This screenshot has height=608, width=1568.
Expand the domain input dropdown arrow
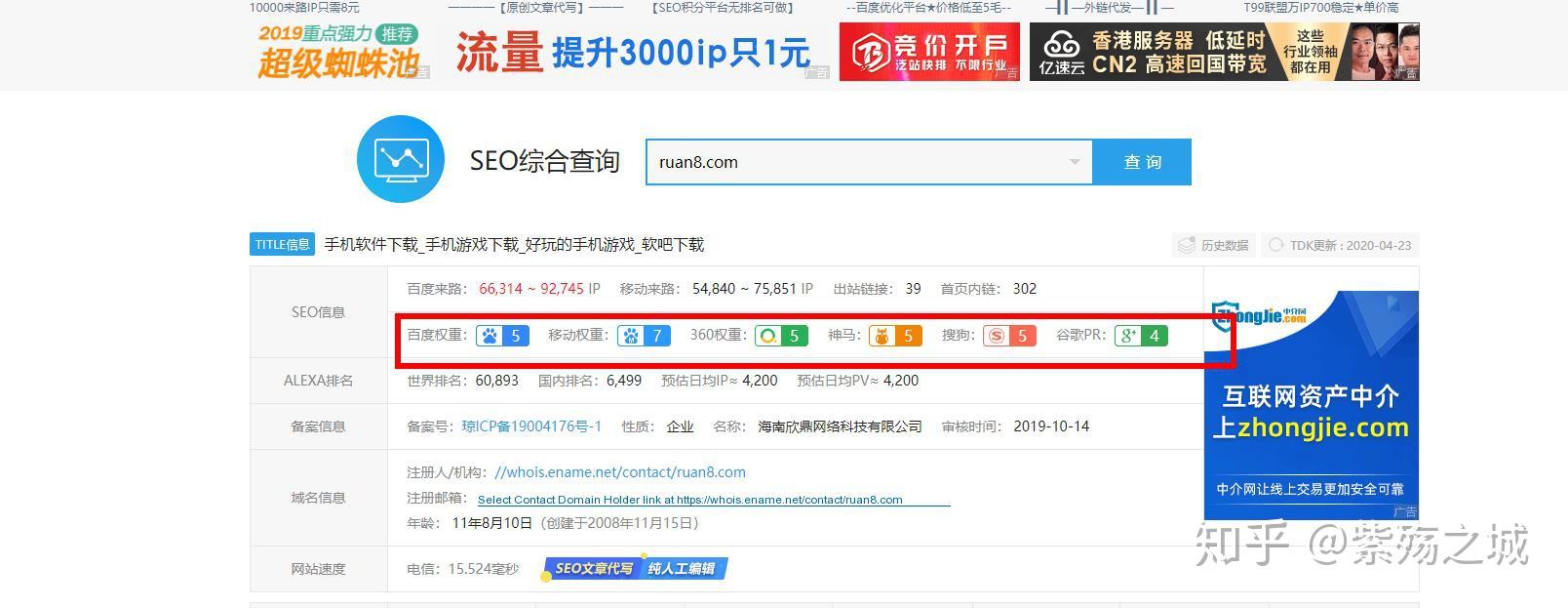[x=1075, y=162]
